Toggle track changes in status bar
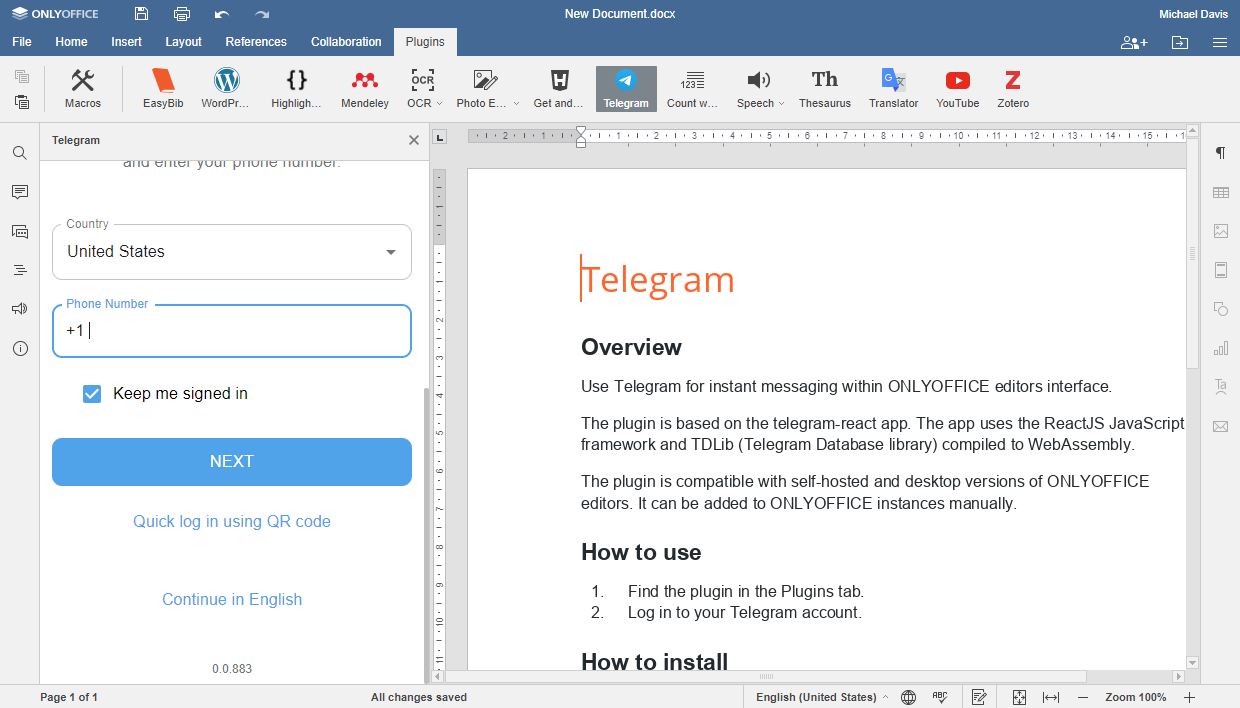1240x708 pixels. 980,697
